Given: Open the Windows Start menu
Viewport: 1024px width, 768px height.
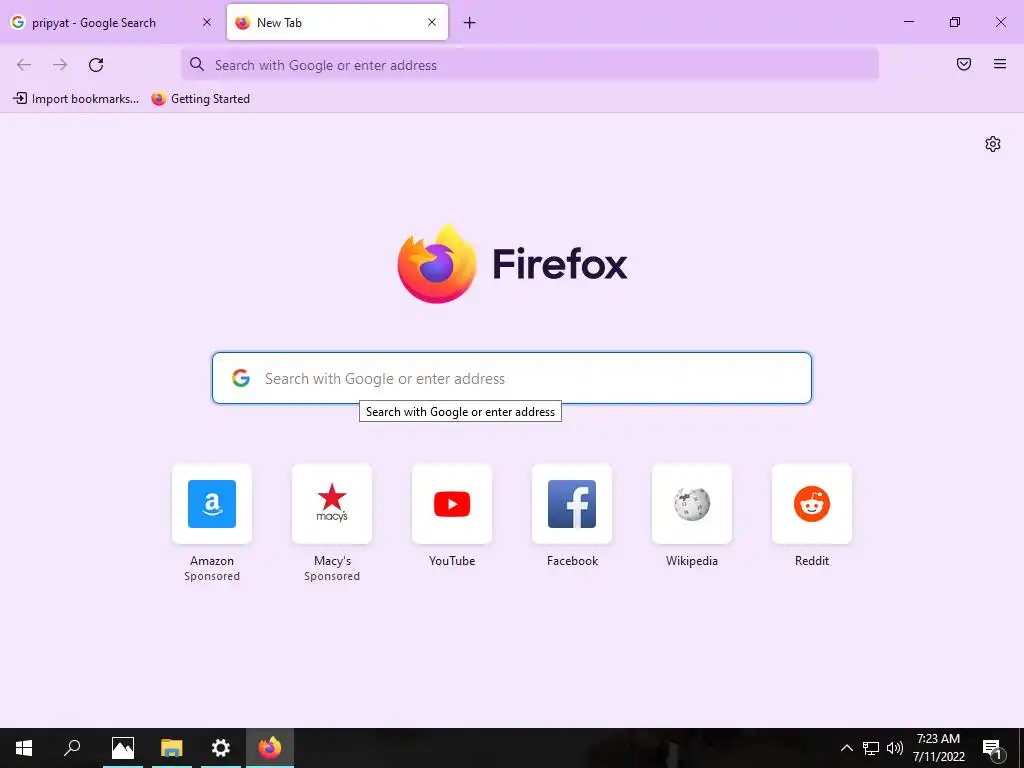Looking at the screenshot, I should coord(24,748).
